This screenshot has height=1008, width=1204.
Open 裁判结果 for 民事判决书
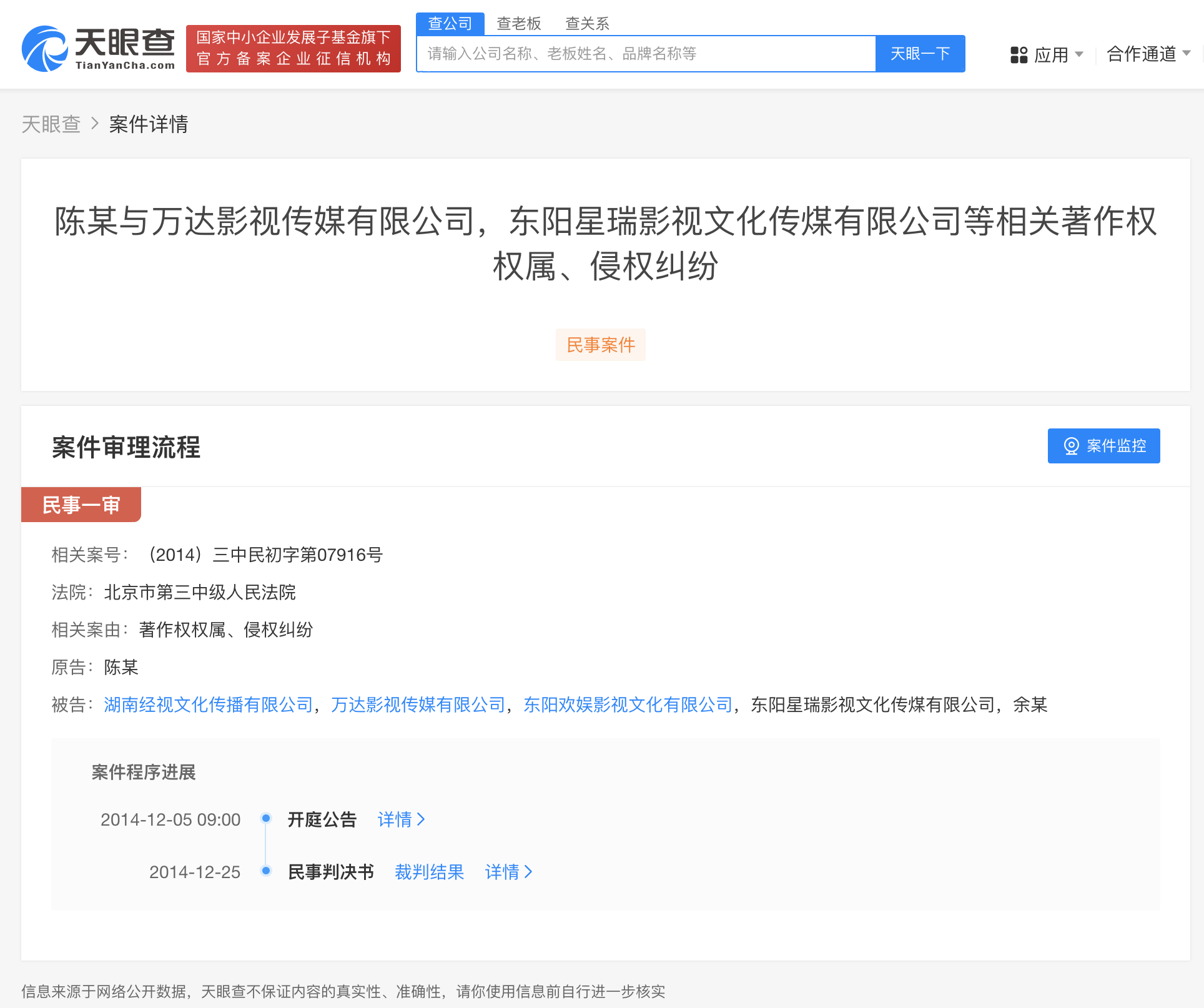tap(430, 872)
